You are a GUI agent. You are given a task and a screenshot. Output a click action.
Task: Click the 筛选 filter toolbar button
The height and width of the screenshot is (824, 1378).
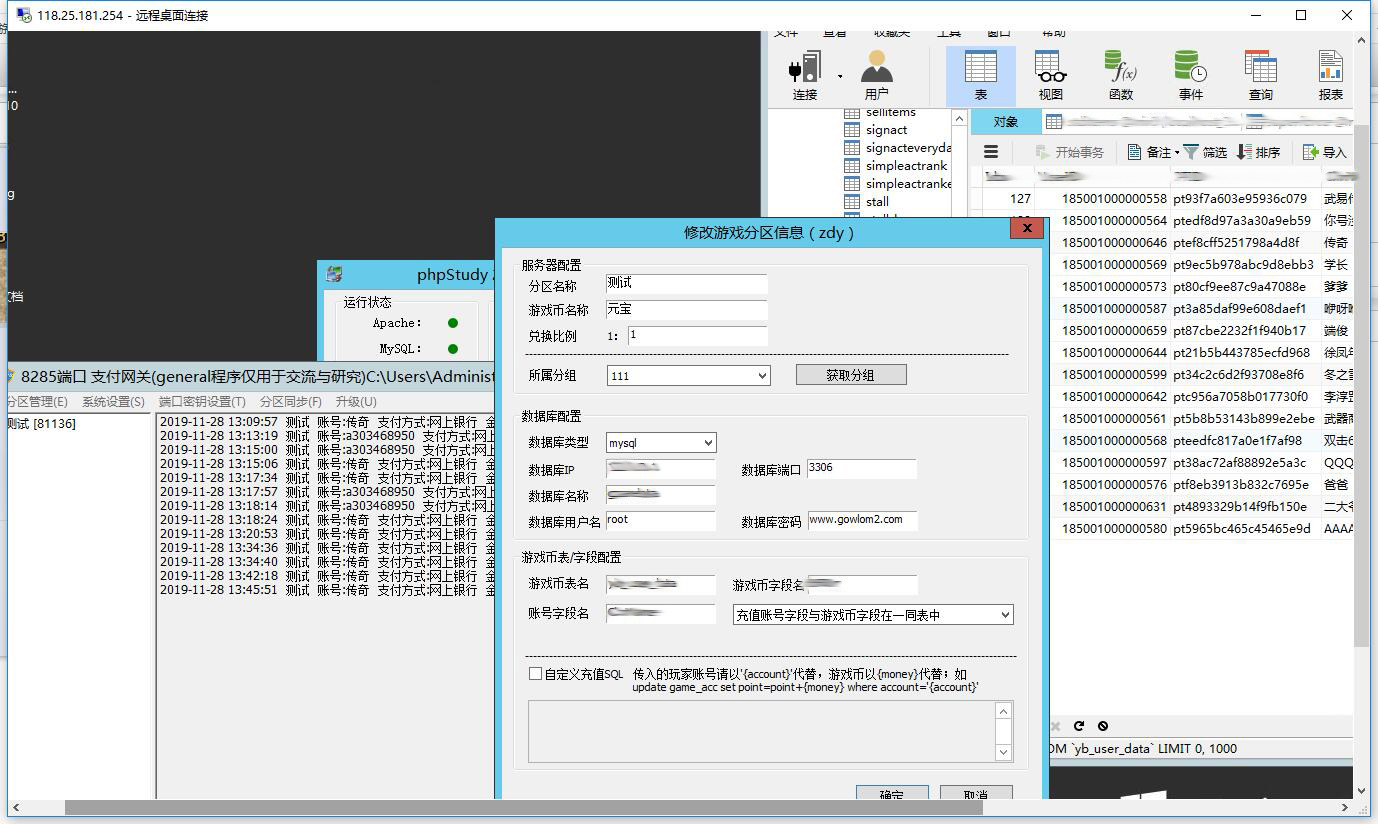1205,152
